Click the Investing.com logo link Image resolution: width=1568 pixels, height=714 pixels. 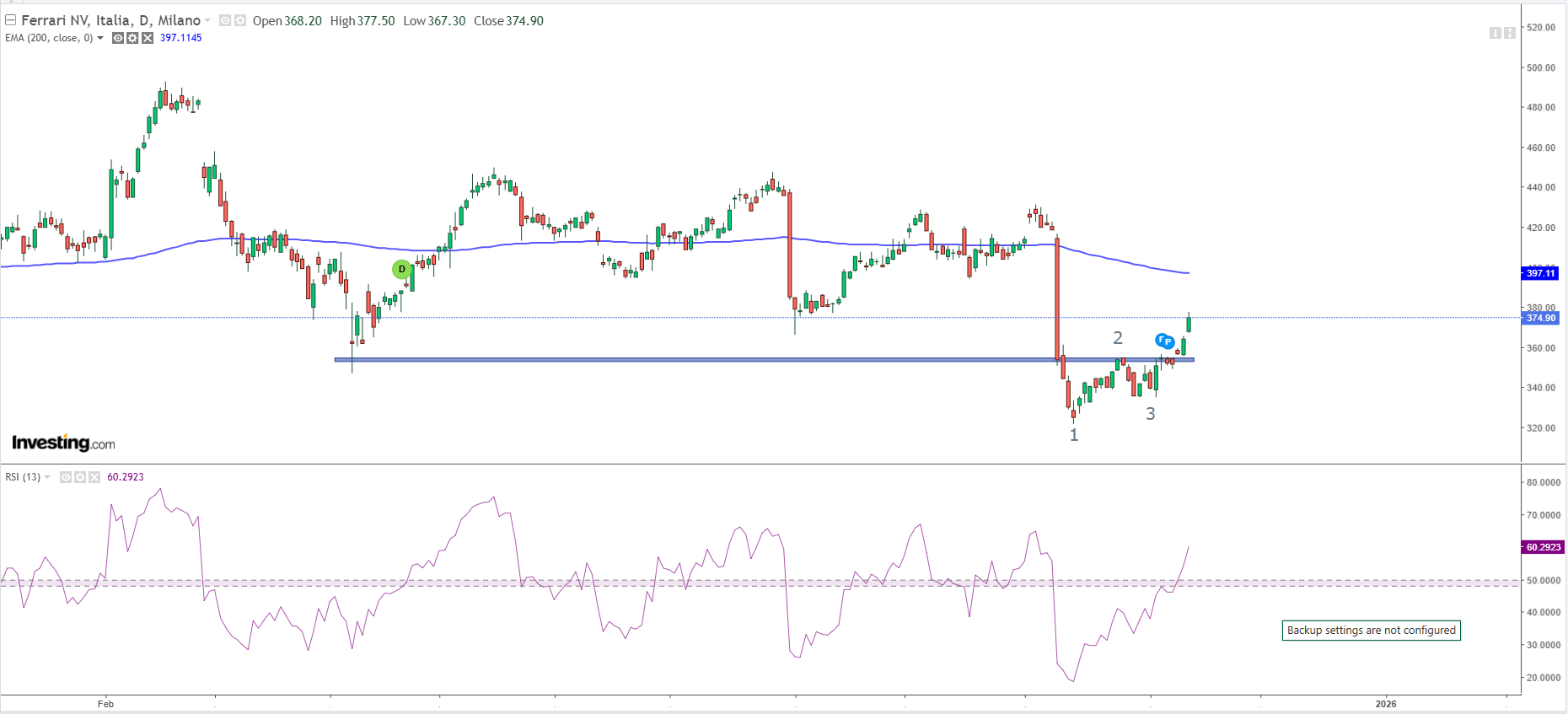click(x=63, y=443)
